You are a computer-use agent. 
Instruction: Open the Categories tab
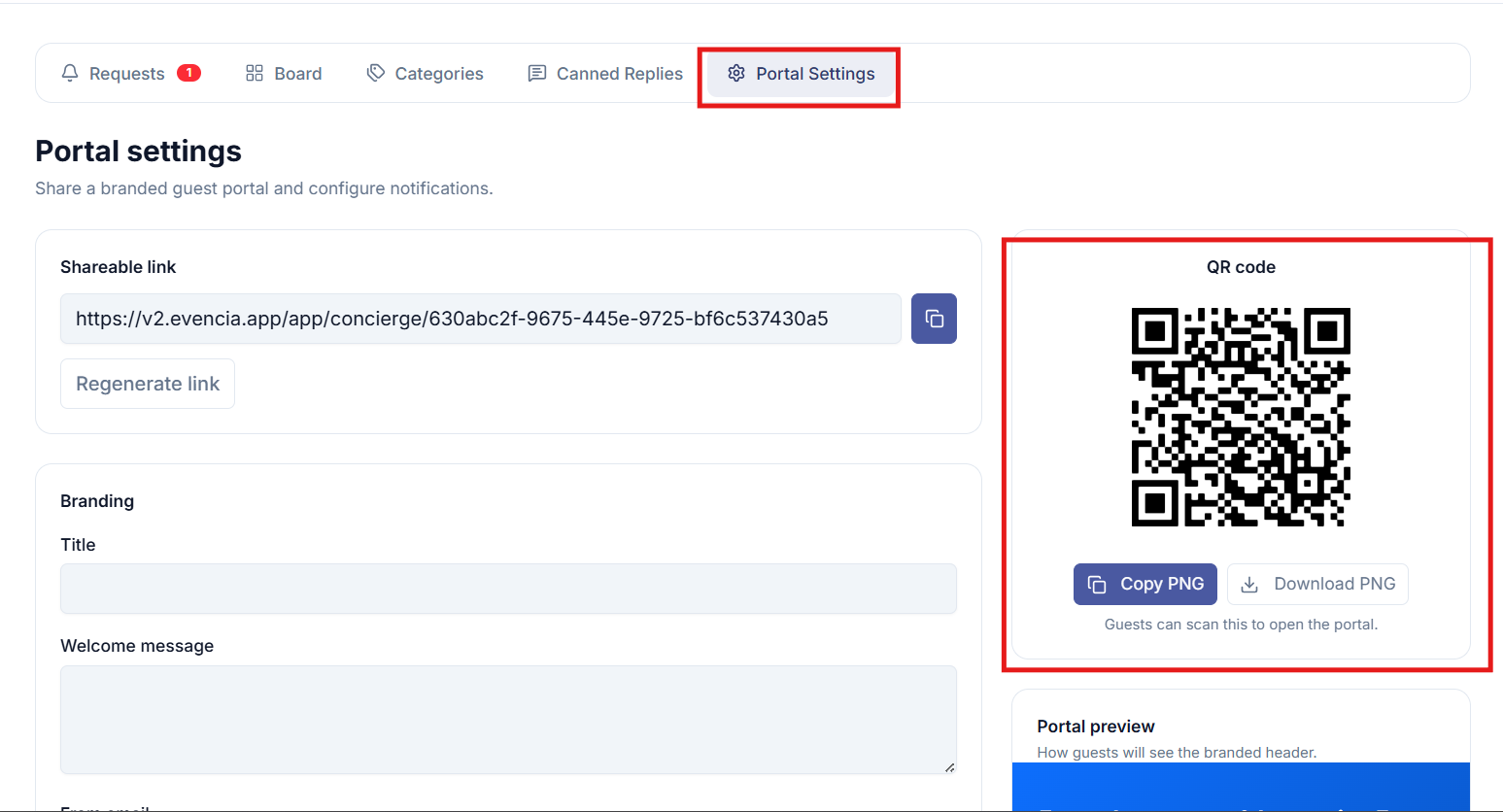[x=425, y=74]
